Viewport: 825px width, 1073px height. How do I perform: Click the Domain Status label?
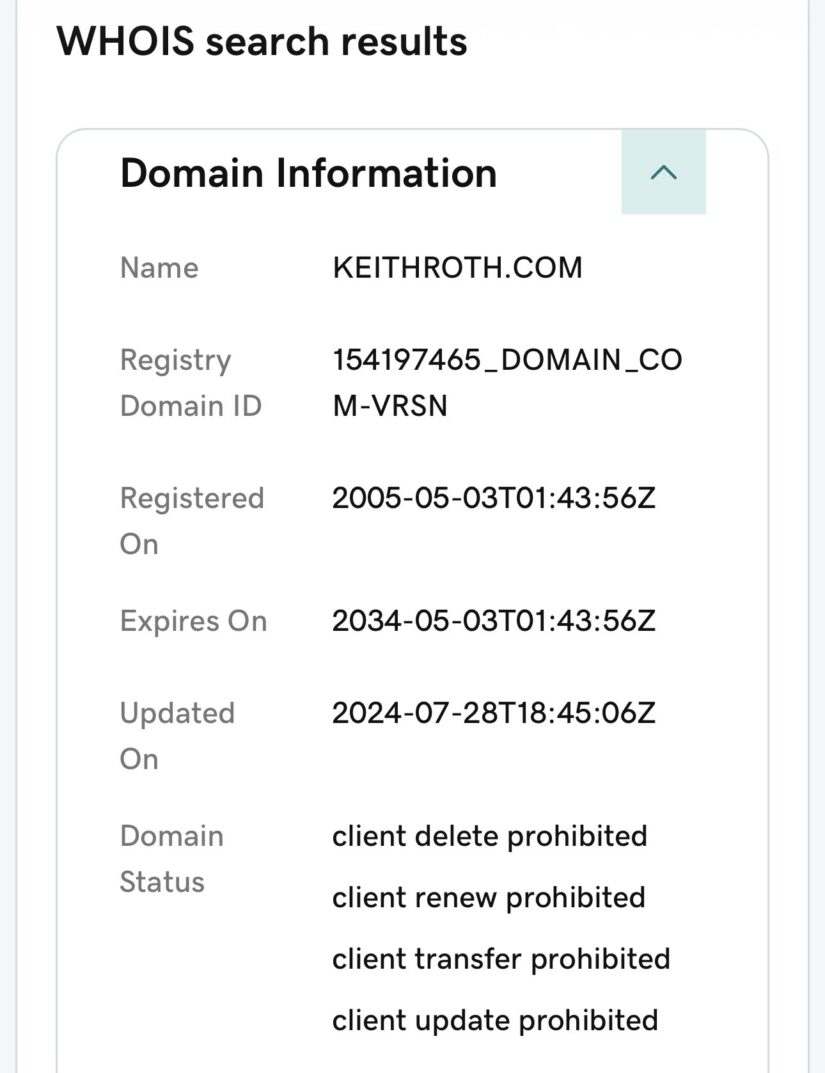(x=171, y=858)
